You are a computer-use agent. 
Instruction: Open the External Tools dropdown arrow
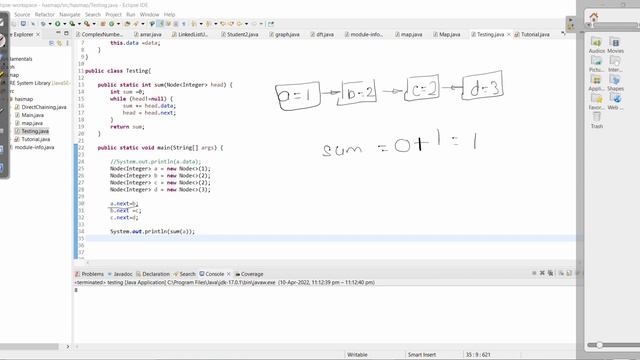tap(94, 24)
